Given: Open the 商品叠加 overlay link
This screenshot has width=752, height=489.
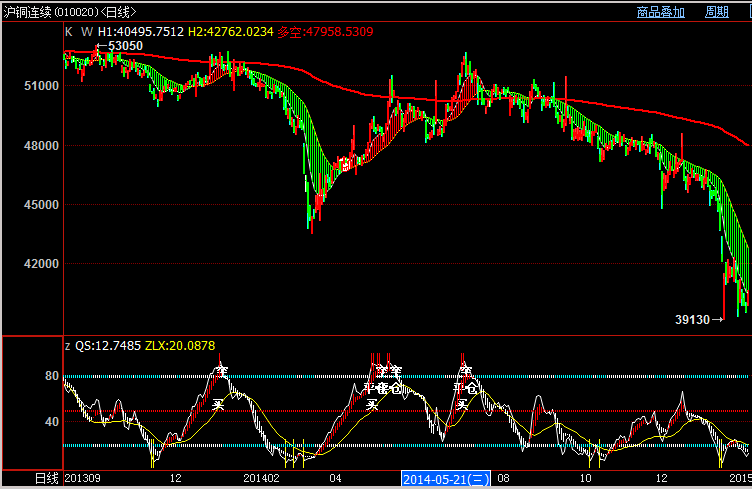Looking at the screenshot, I should [660, 12].
